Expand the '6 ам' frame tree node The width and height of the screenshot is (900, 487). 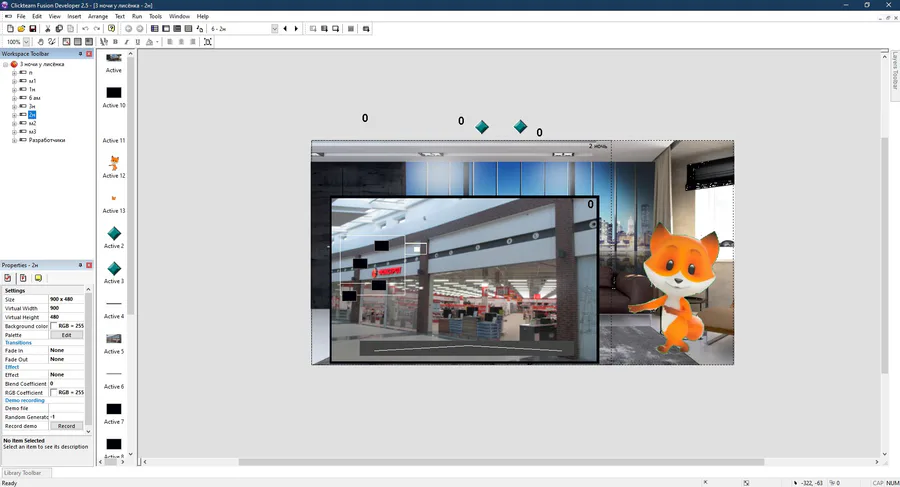tap(14, 98)
